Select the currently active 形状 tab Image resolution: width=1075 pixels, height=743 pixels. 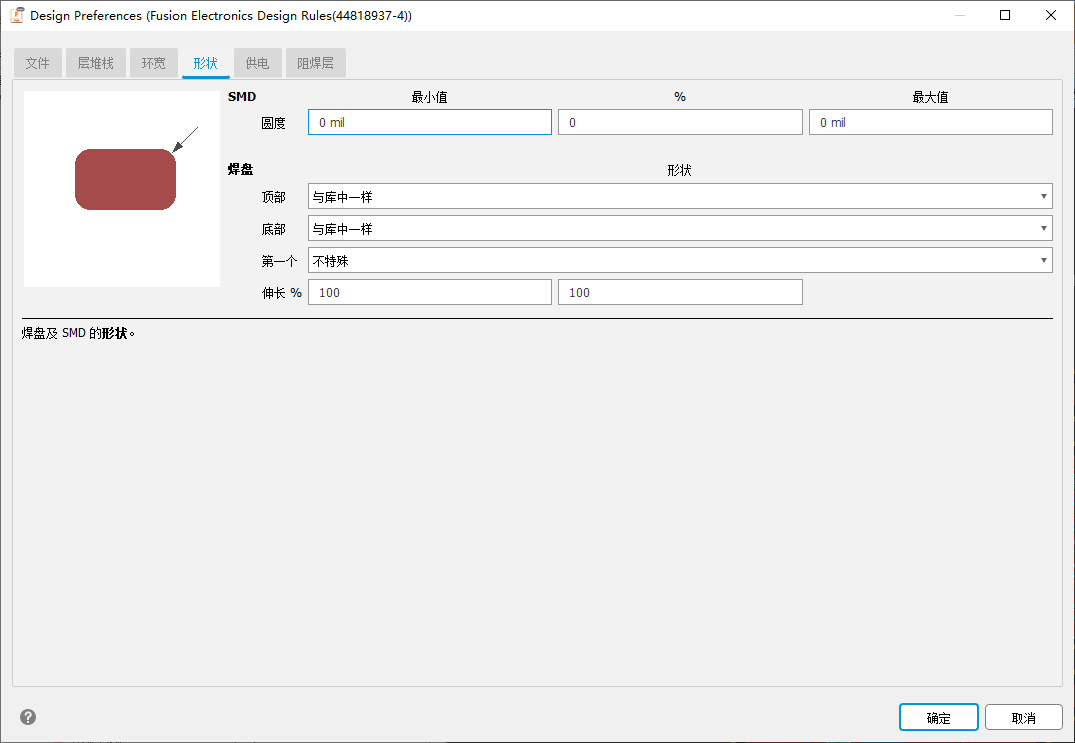[205, 62]
